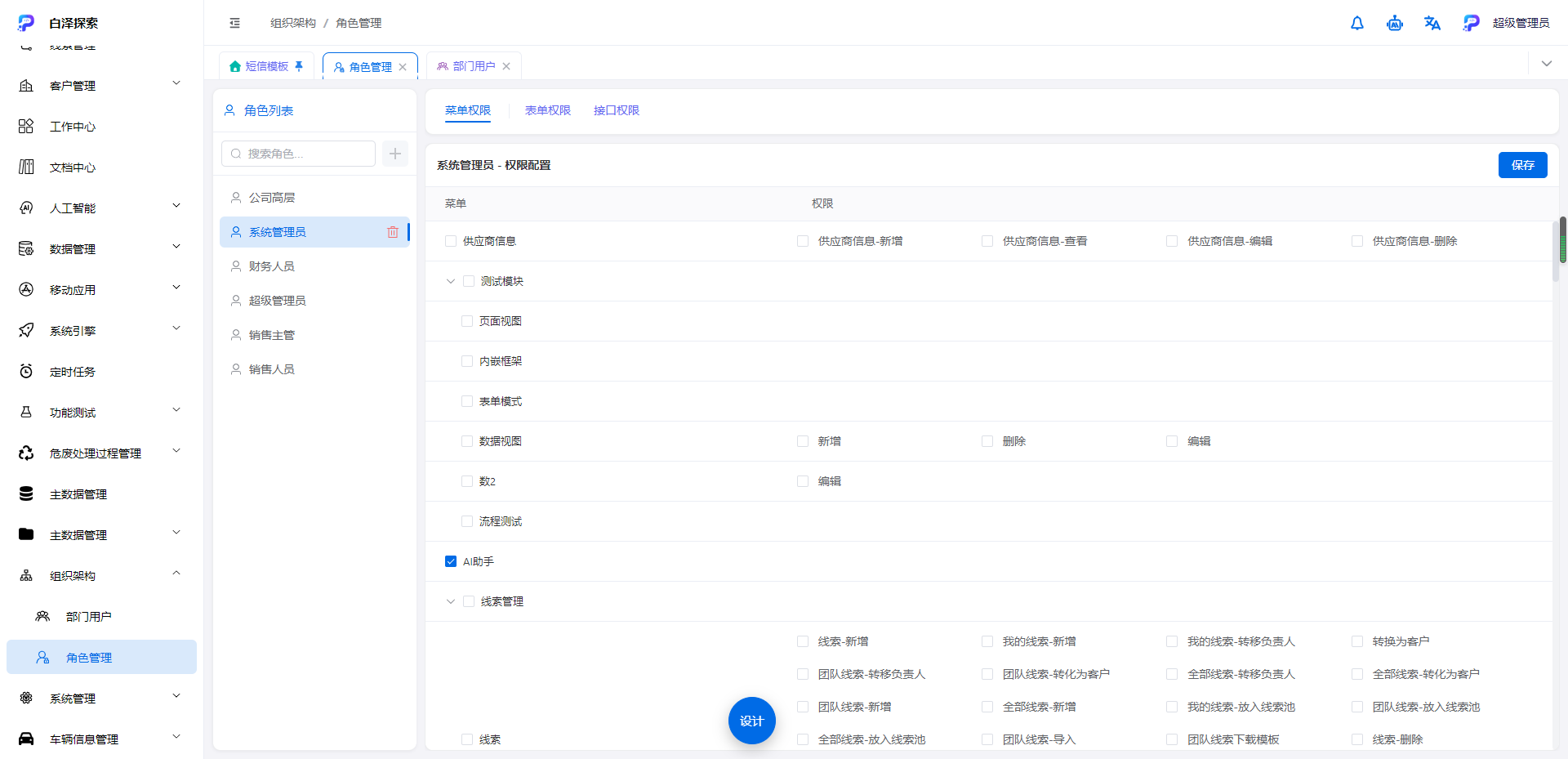Click the language translation icon
1568x759 pixels.
(1432, 23)
